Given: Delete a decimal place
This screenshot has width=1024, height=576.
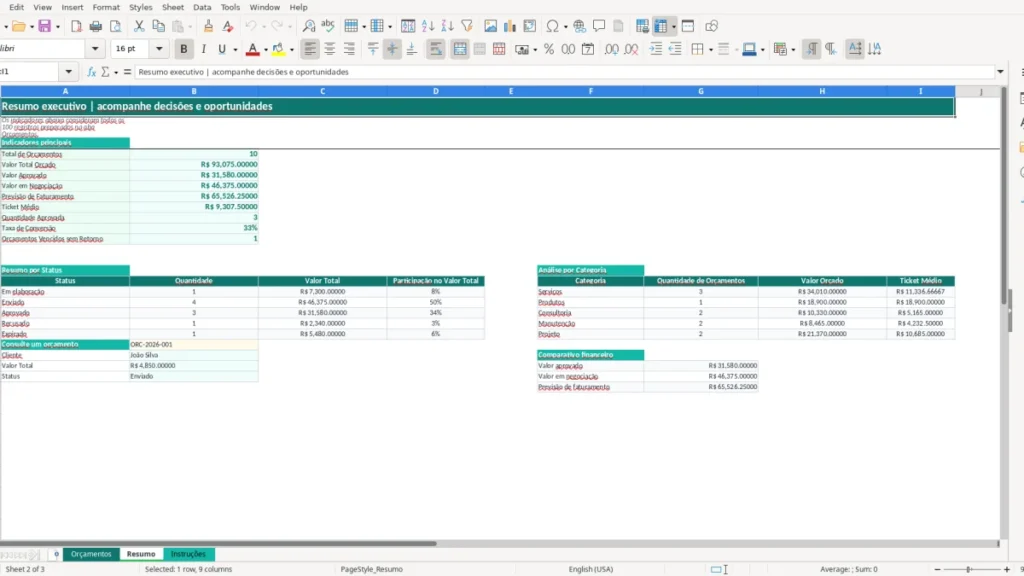Looking at the screenshot, I should click(631, 49).
